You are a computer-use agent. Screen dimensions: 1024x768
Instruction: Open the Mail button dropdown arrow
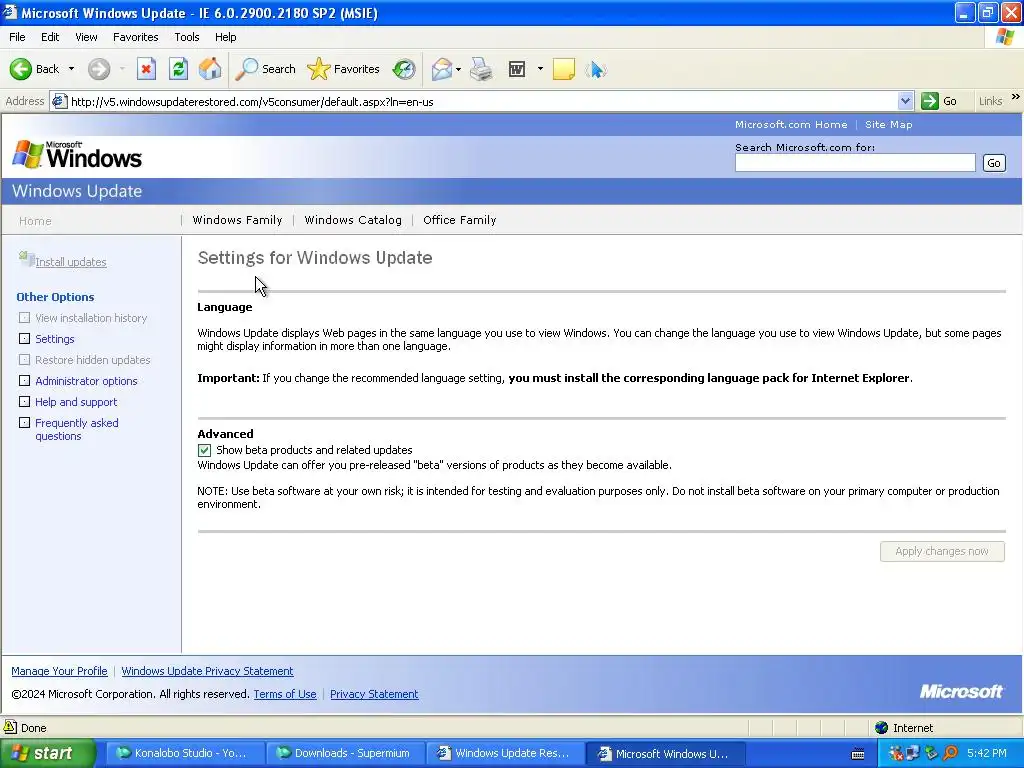(x=458, y=69)
